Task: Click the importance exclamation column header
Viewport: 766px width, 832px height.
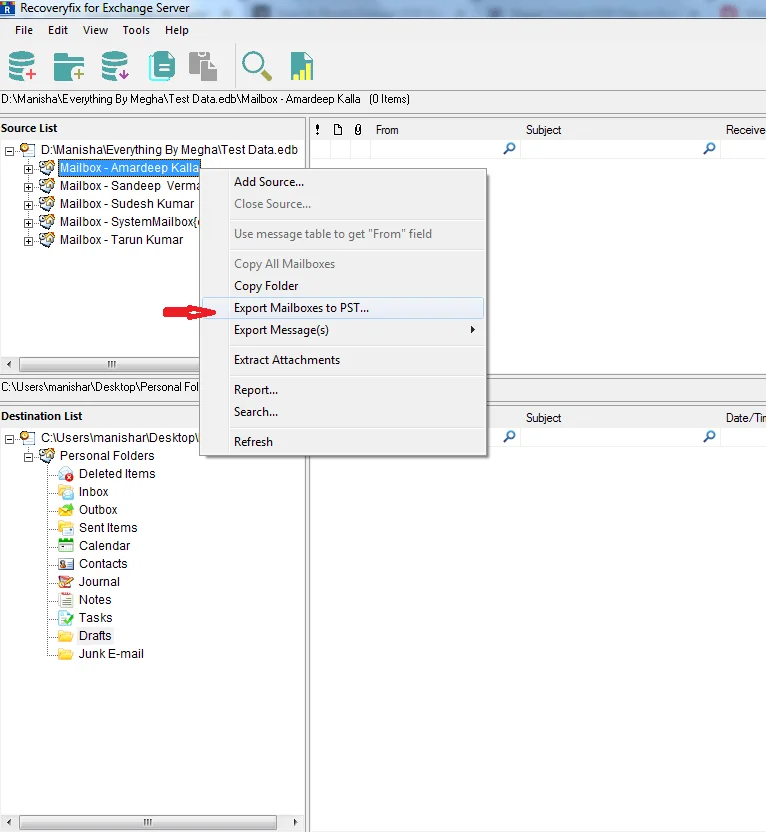Action: pos(317,130)
